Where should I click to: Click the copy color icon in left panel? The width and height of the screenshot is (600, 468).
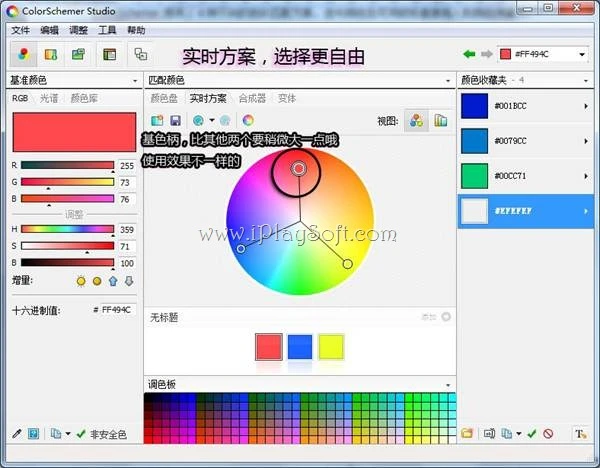click(56, 434)
